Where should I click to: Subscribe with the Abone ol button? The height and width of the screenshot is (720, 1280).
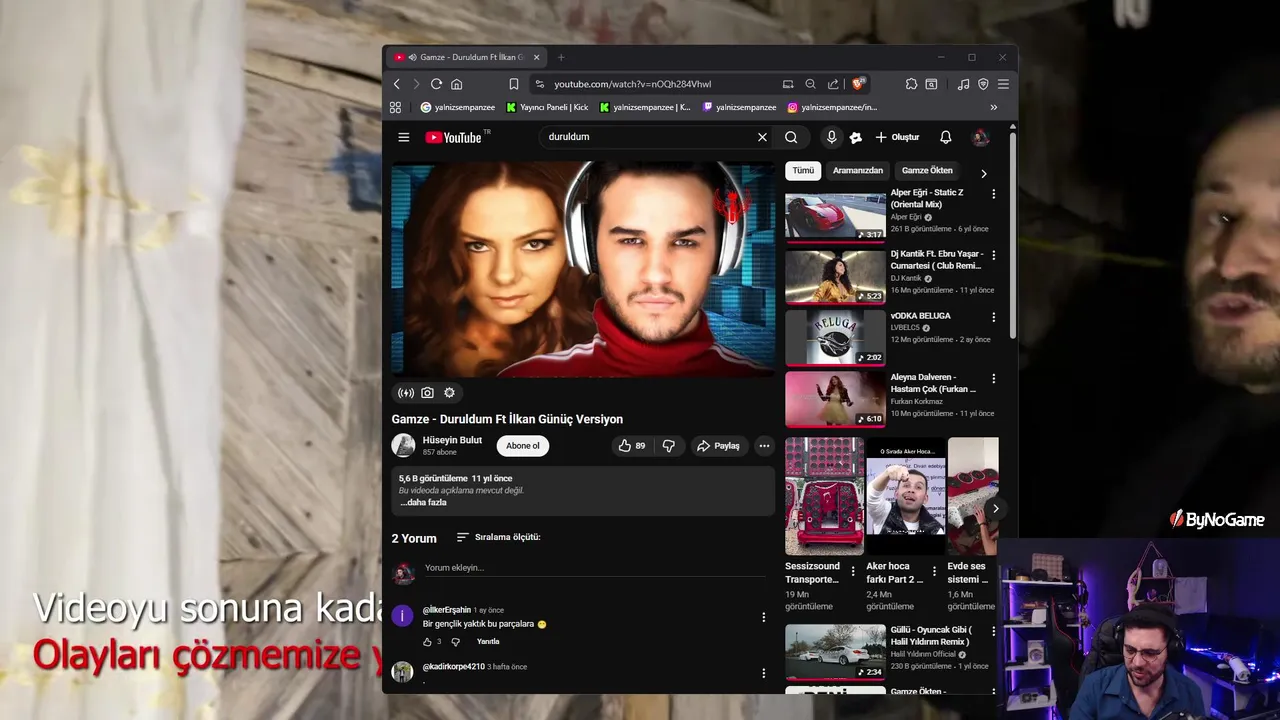[x=523, y=446]
